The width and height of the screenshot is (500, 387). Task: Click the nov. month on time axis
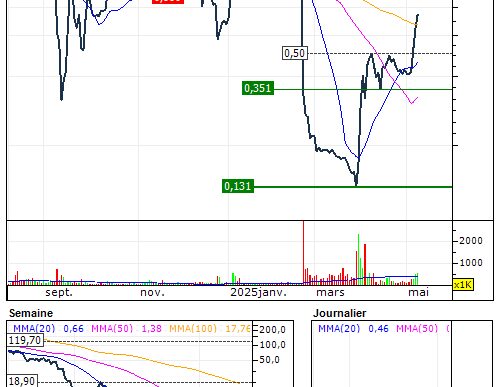pos(152,293)
